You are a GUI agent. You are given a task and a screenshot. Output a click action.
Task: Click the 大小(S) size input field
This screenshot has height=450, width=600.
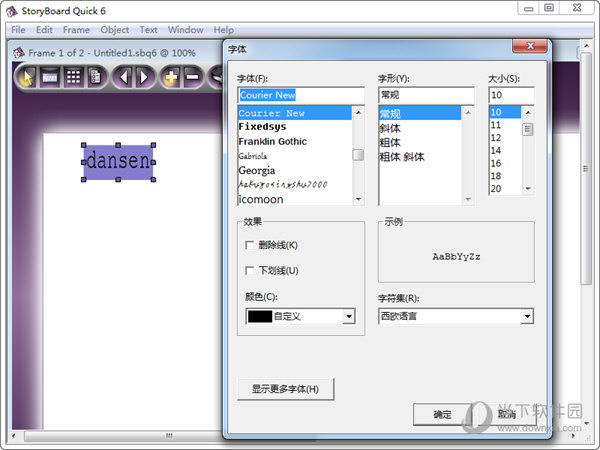coord(511,95)
